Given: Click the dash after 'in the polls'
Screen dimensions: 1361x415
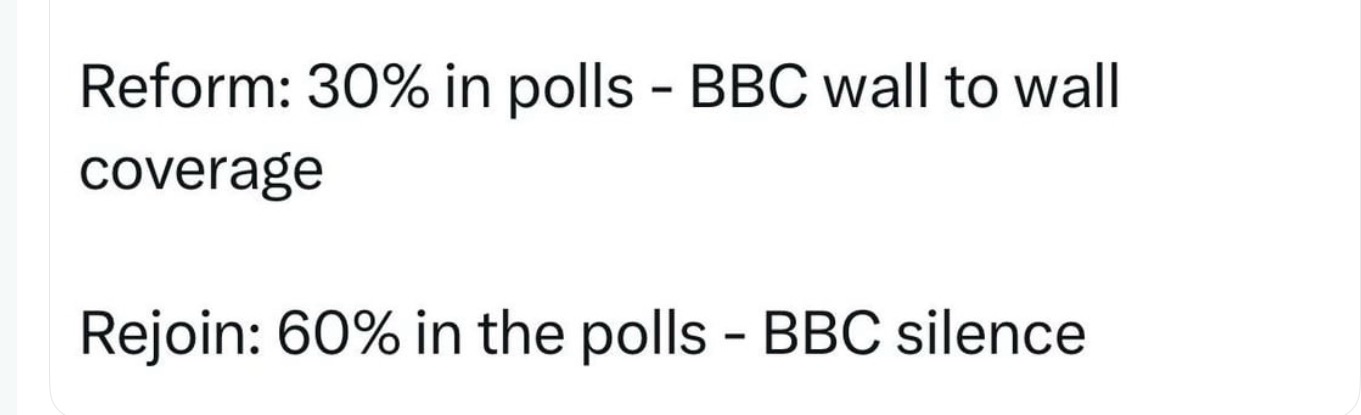Looking at the screenshot, I should point(739,338).
